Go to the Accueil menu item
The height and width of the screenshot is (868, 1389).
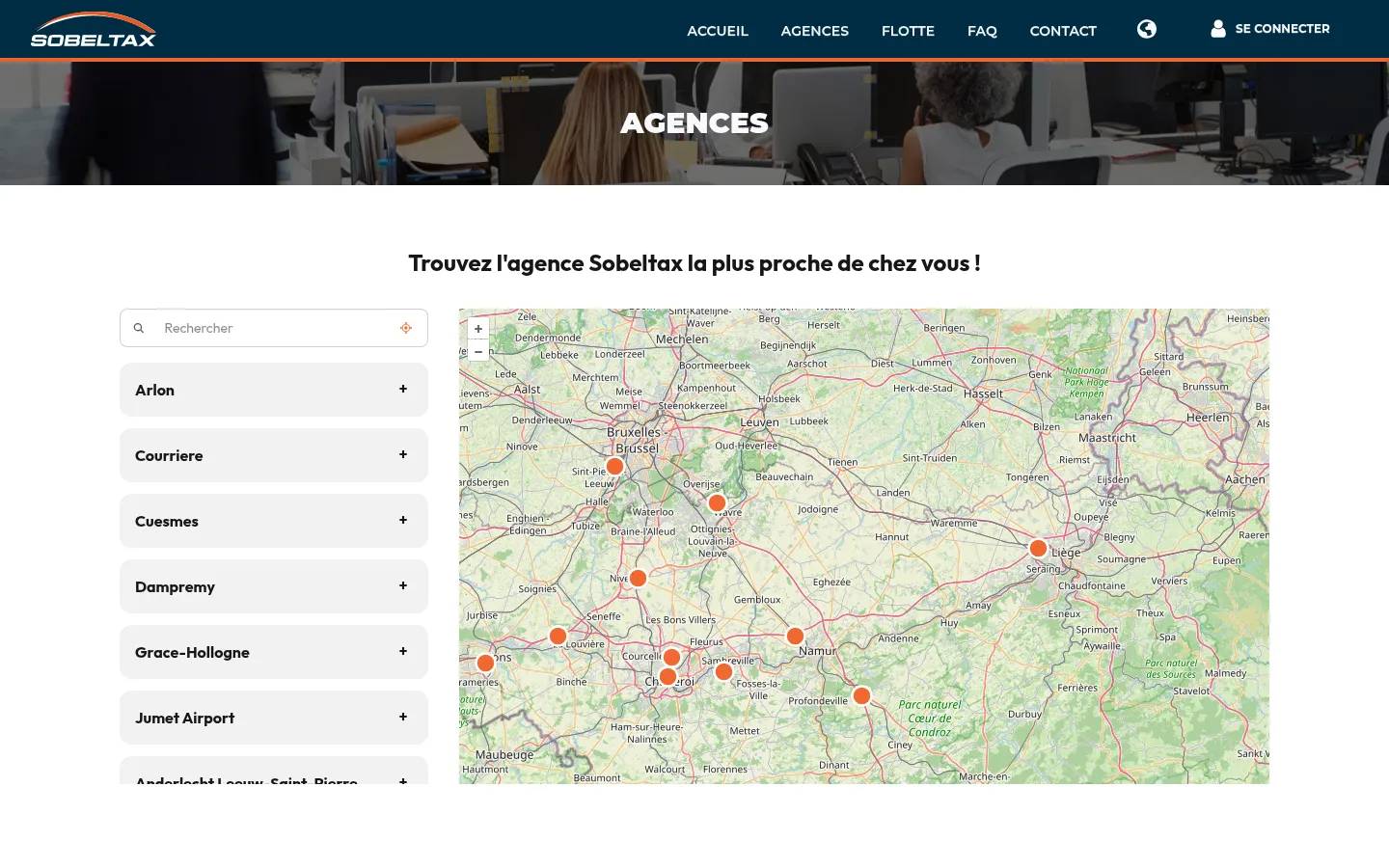718,31
